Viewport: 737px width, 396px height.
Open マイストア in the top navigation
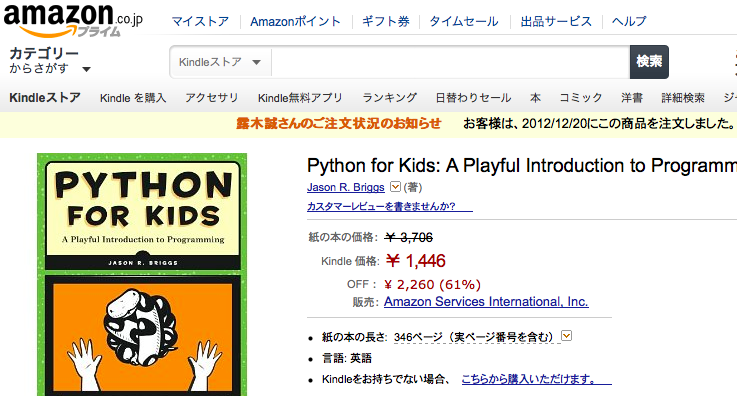click(x=200, y=22)
